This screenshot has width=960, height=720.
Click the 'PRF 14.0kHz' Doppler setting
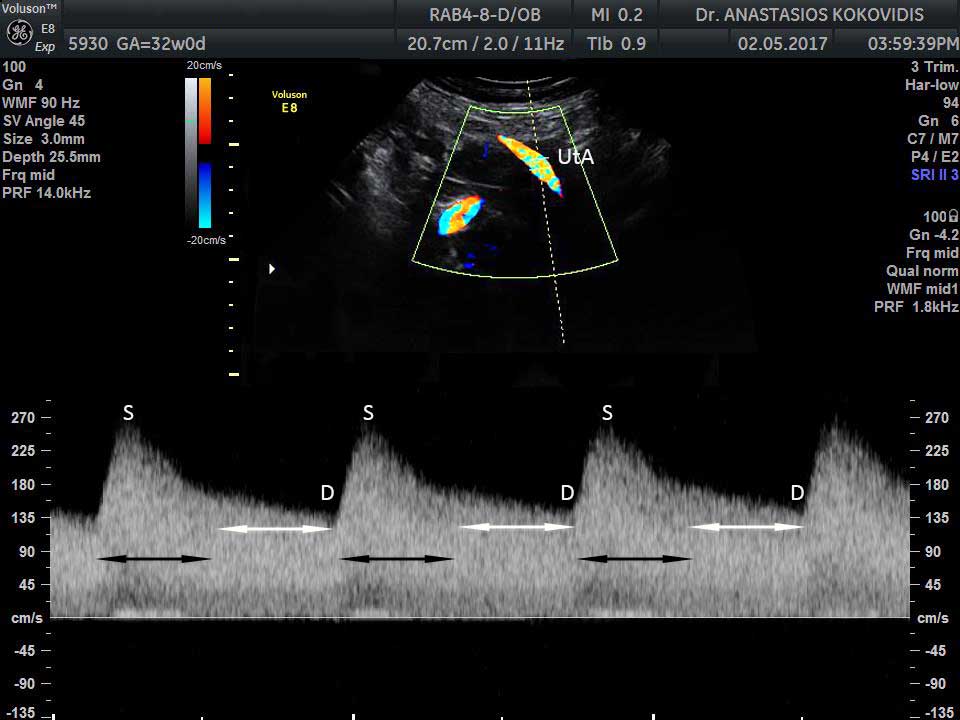click(47, 193)
